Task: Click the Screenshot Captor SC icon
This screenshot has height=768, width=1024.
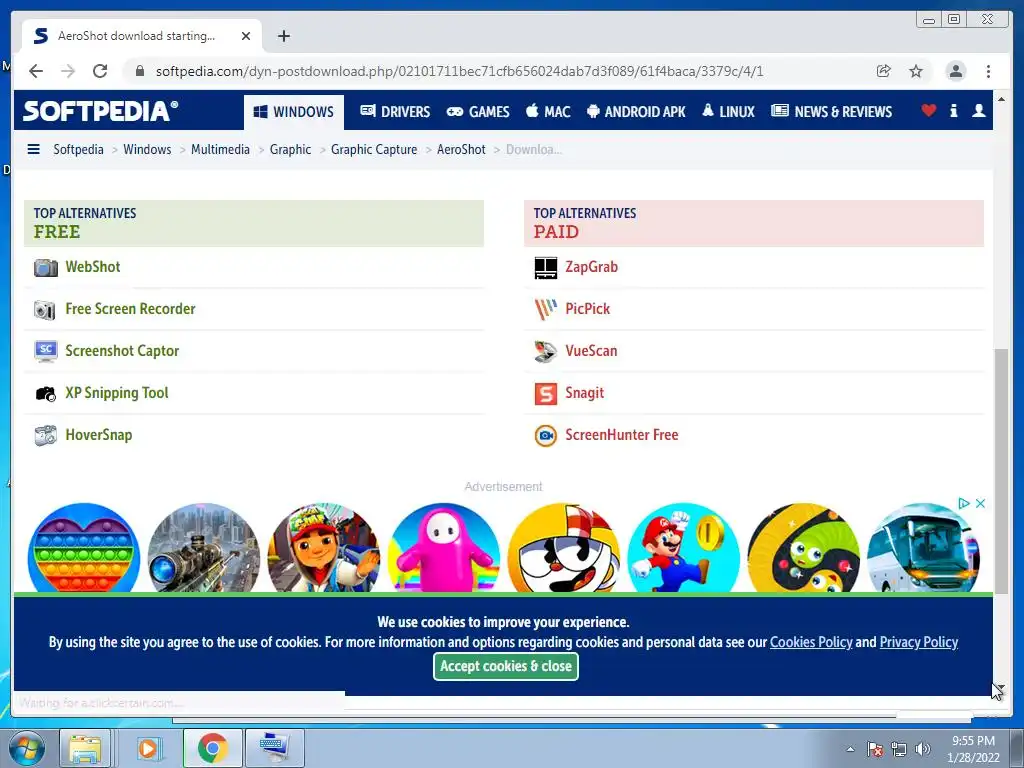Action: pos(46,351)
